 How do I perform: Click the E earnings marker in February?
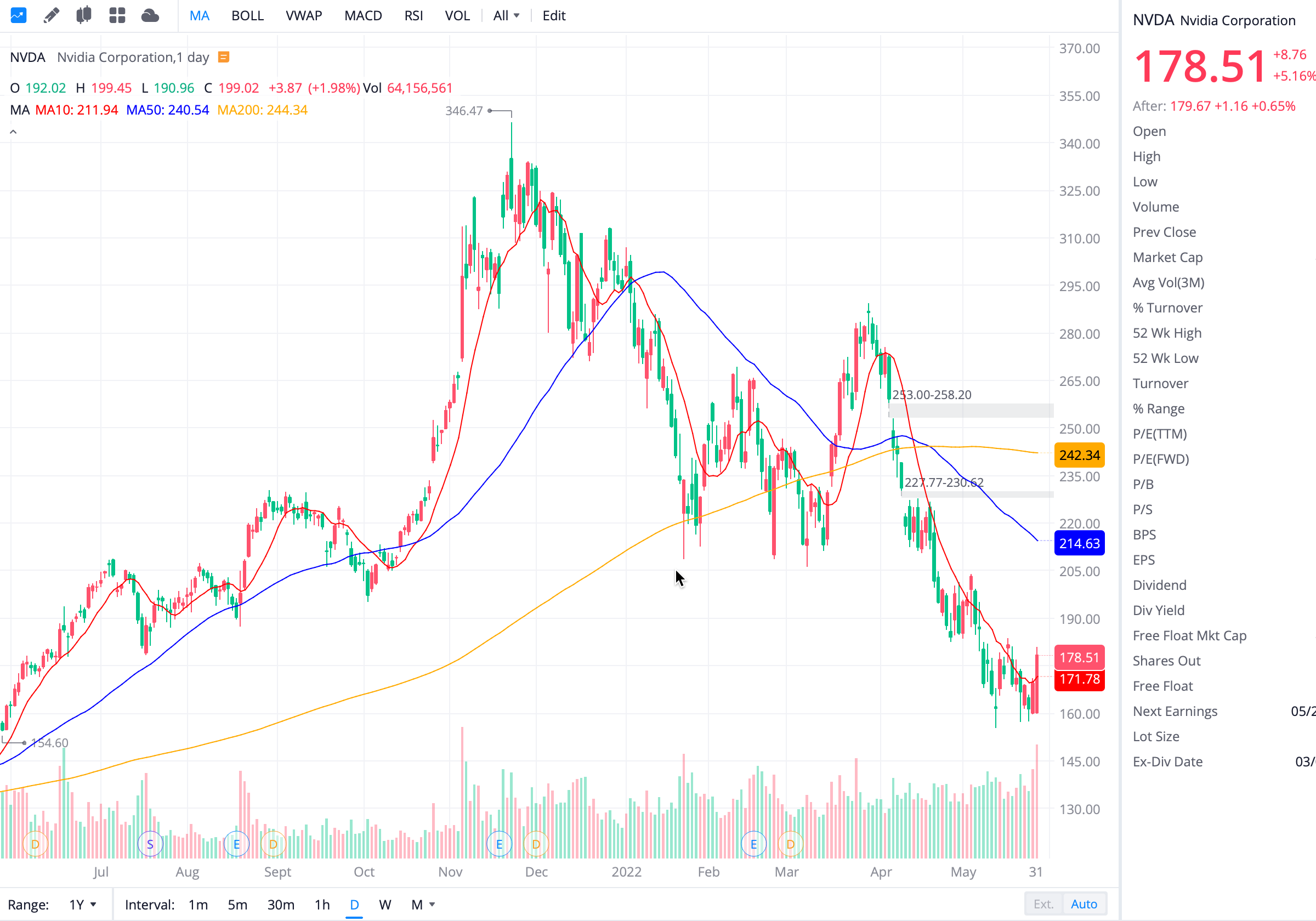coord(754,844)
